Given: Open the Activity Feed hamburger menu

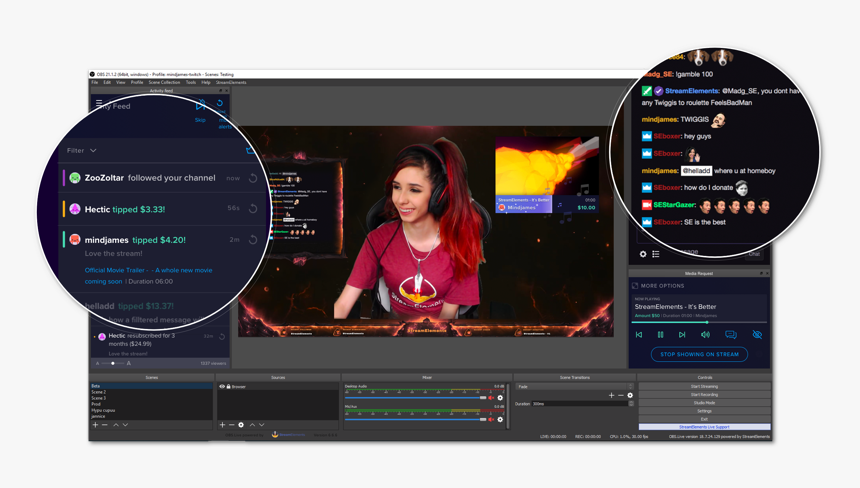Looking at the screenshot, I should tap(99, 103).
